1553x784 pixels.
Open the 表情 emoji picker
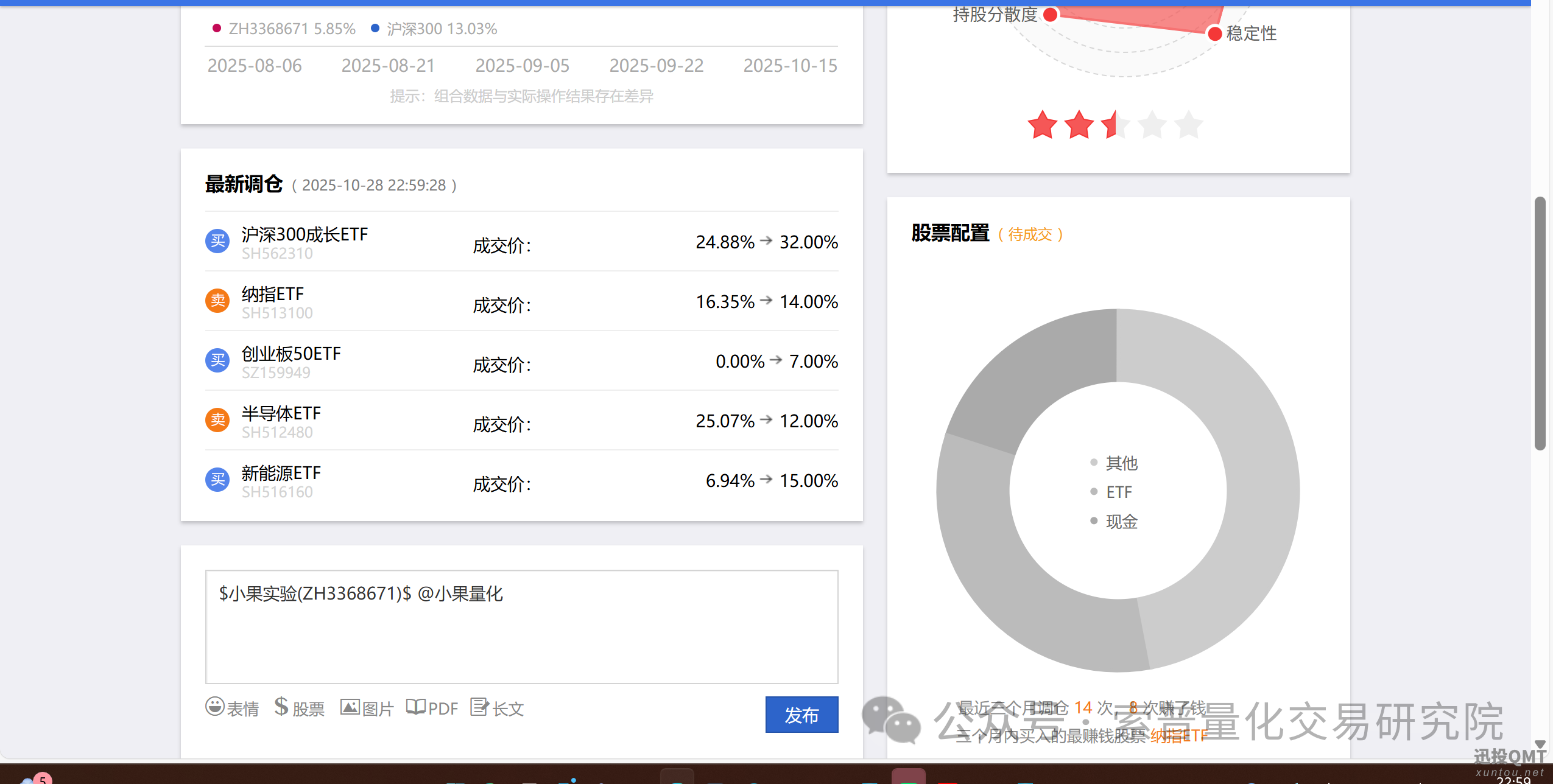pyautogui.click(x=233, y=707)
